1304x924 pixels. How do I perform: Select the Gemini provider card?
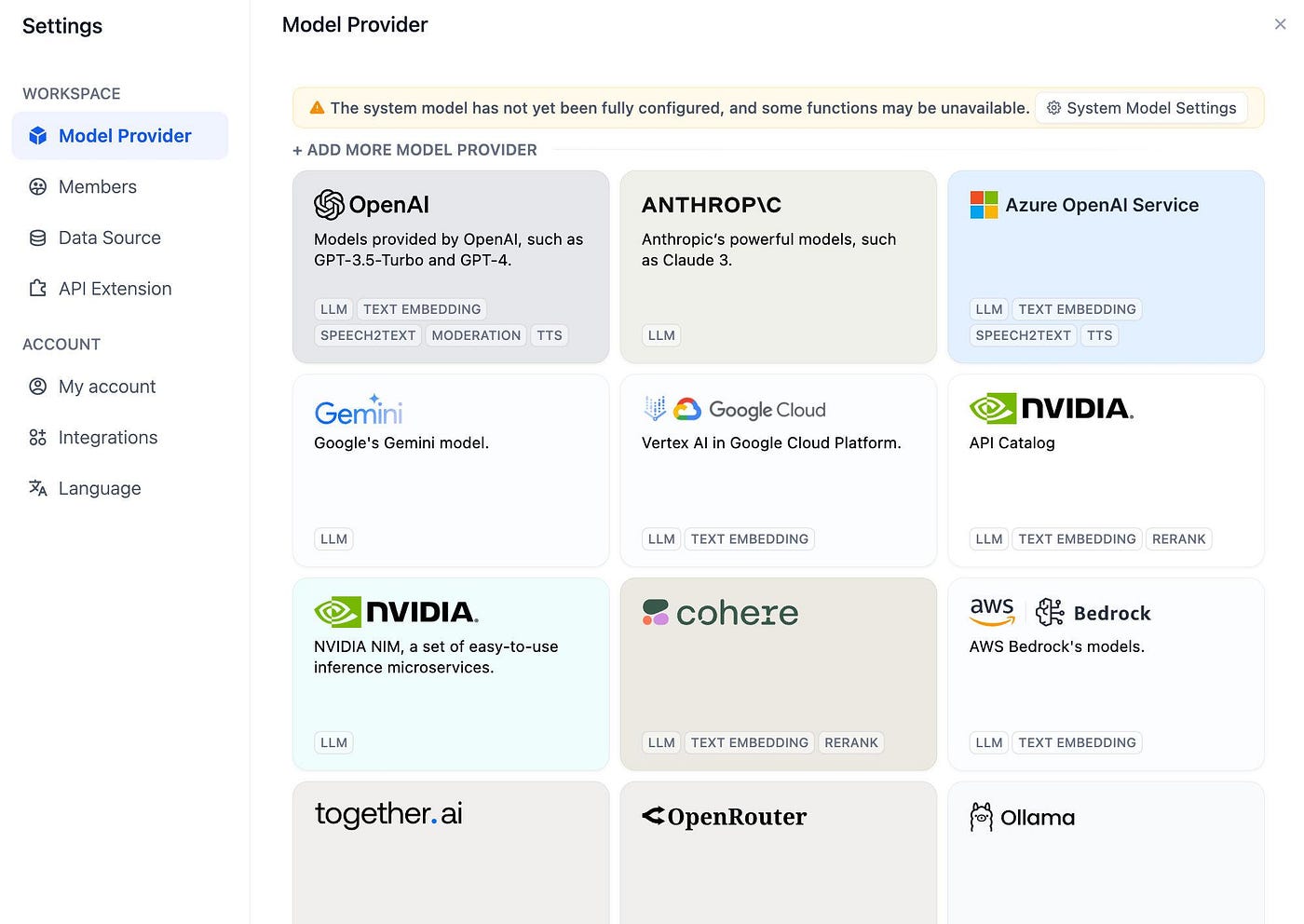pyautogui.click(x=450, y=470)
